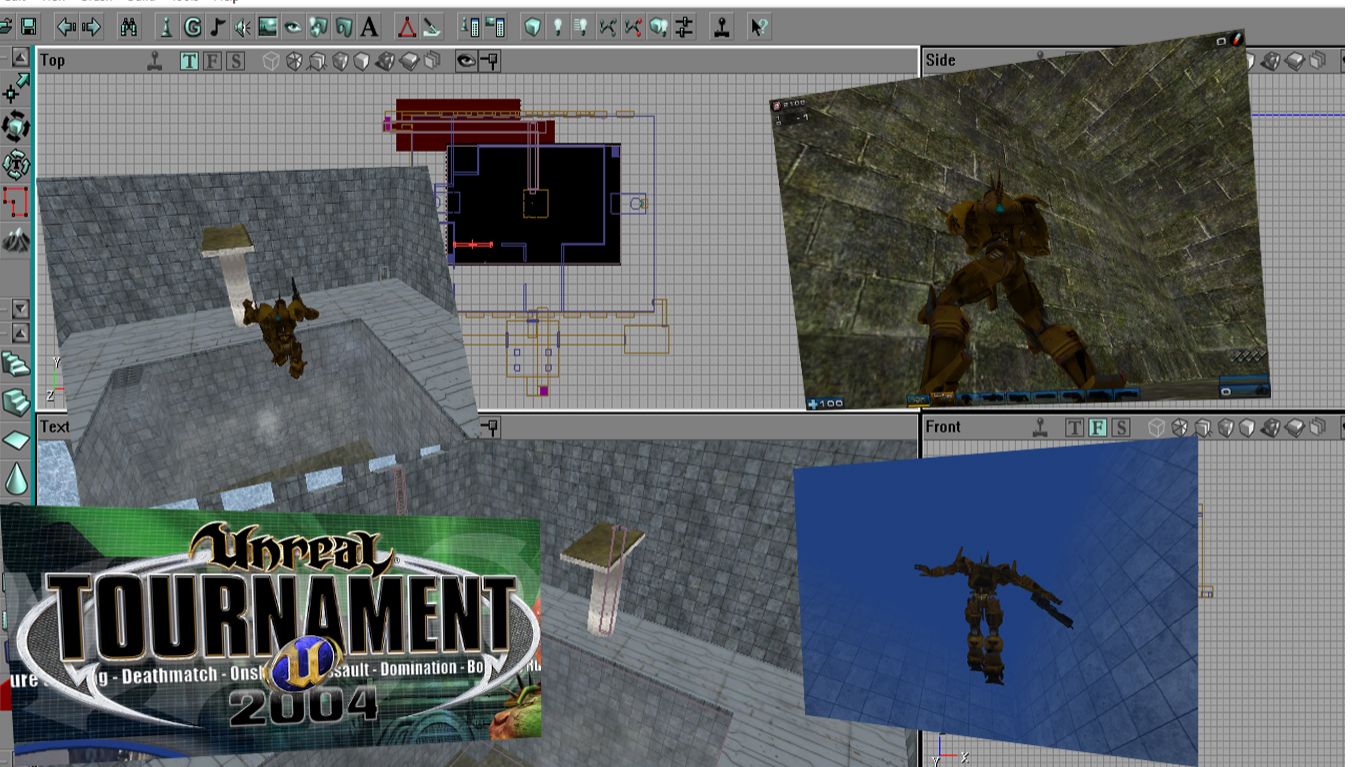The width and height of the screenshot is (1366, 767).
Task: Click the Save map floppy disk icon
Action: [x=28, y=27]
